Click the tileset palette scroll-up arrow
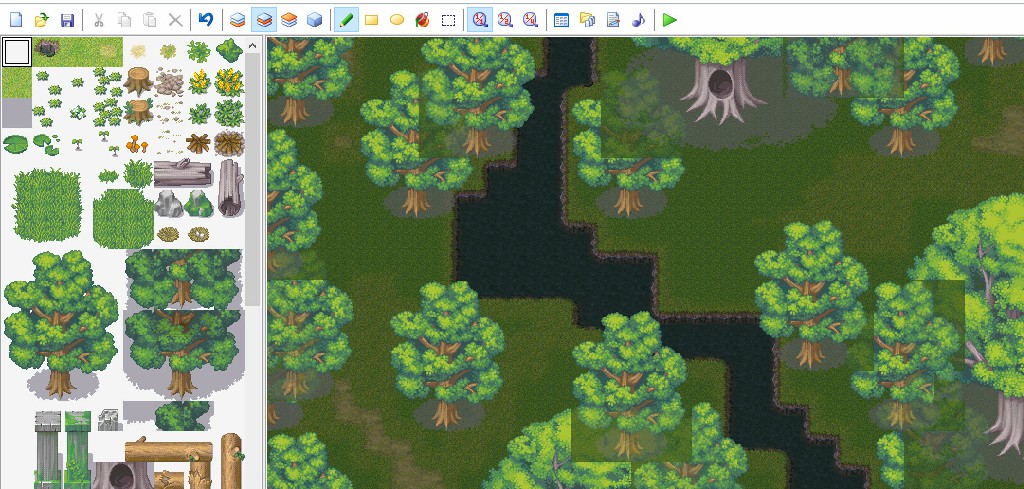This screenshot has height=489, width=1024. pyautogui.click(x=253, y=46)
